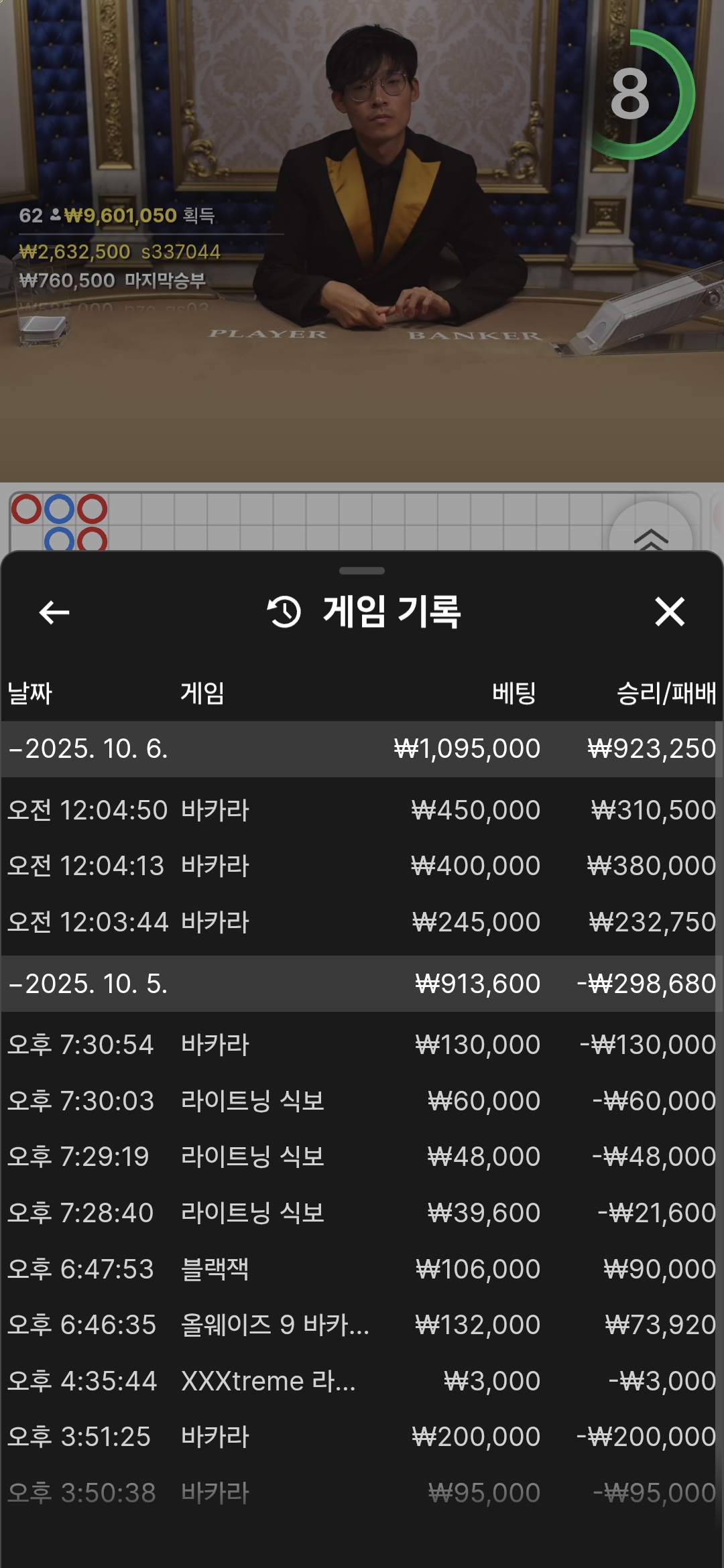Open the 오전 12:04:50 바카라 record
This screenshot has height=1568, width=724.
tap(362, 810)
